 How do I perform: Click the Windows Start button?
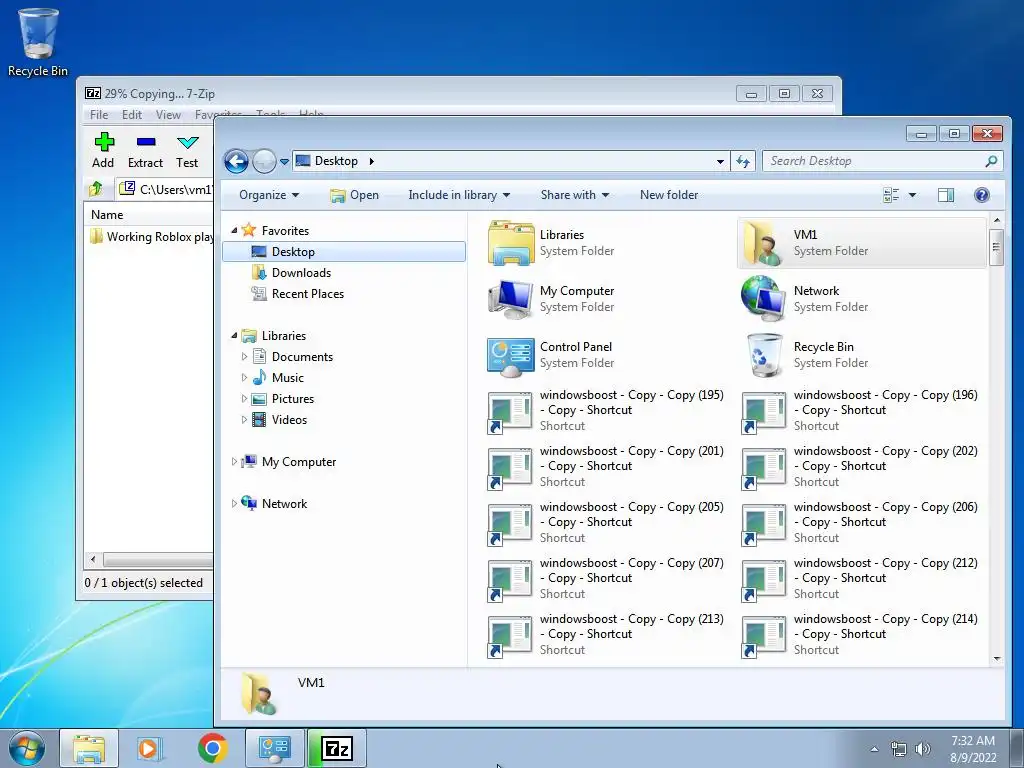(27, 748)
